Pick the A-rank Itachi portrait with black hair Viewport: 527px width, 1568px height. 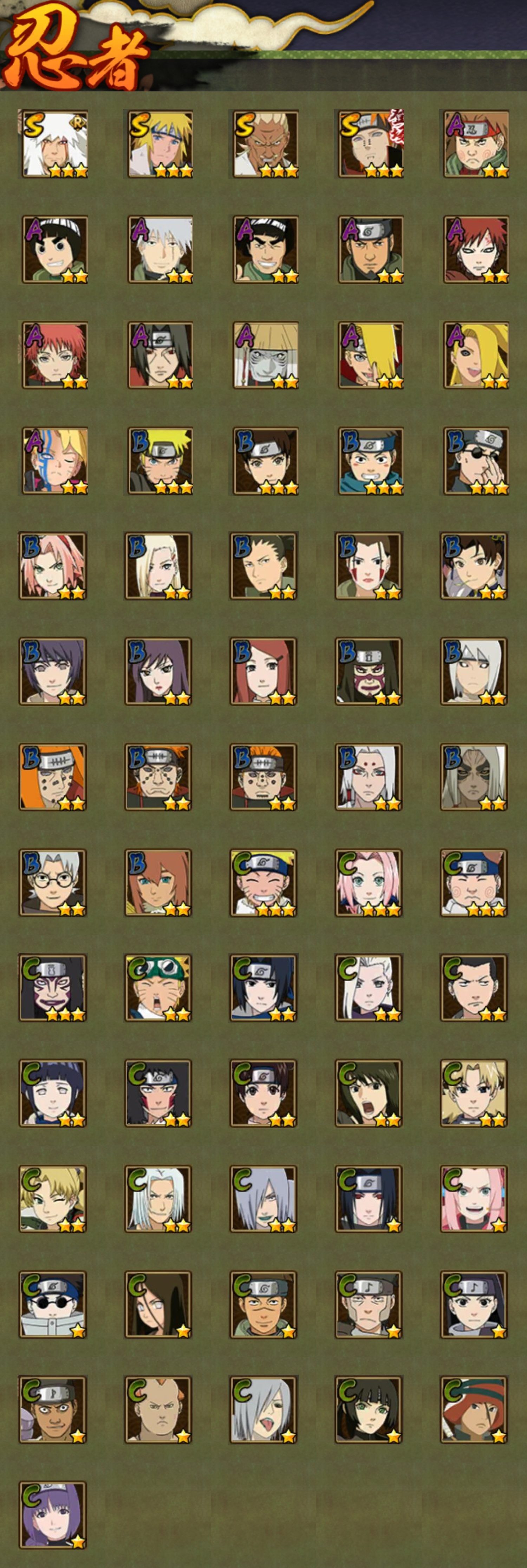160,355
